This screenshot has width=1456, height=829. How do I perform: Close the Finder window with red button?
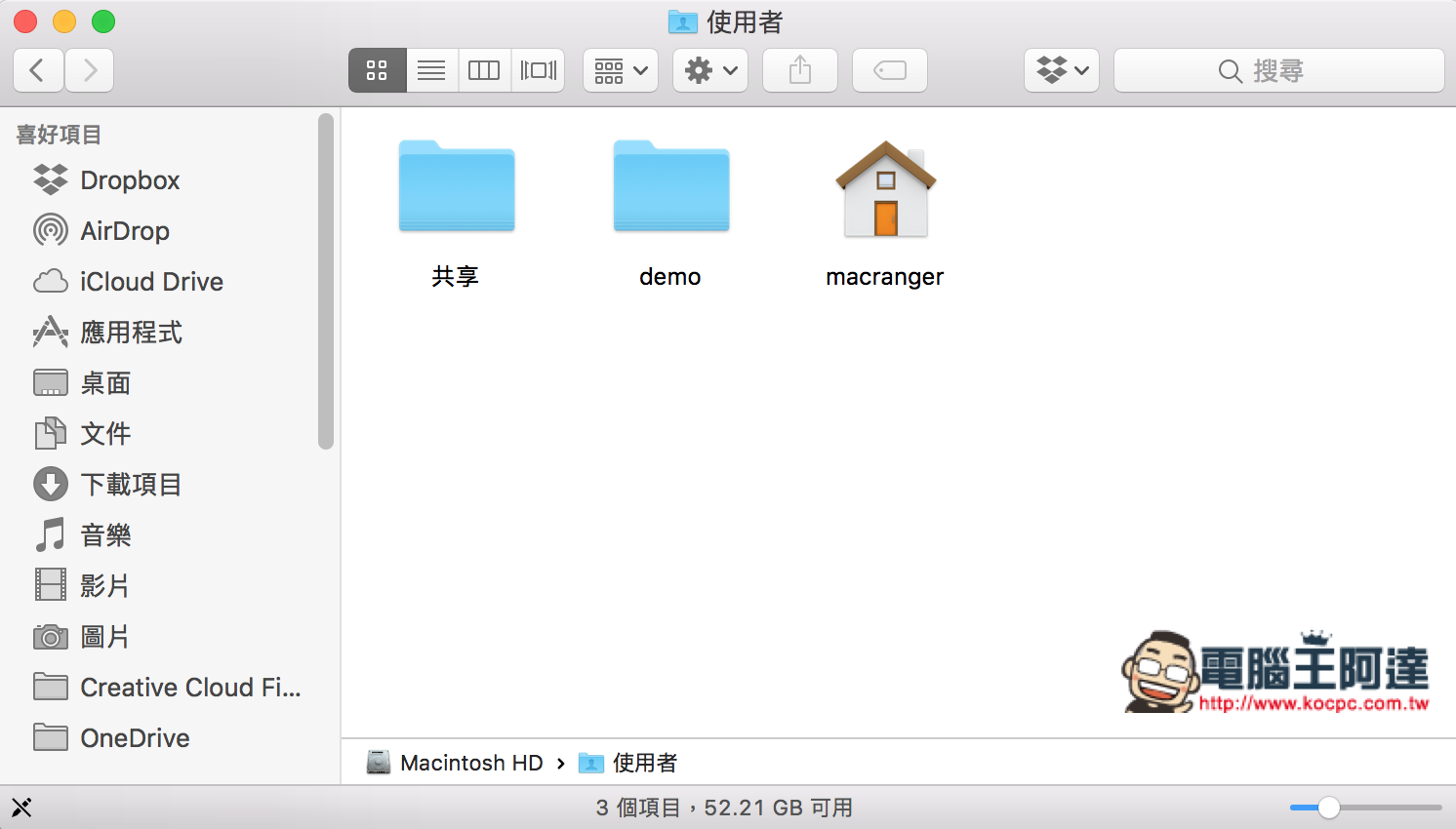click(x=25, y=21)
